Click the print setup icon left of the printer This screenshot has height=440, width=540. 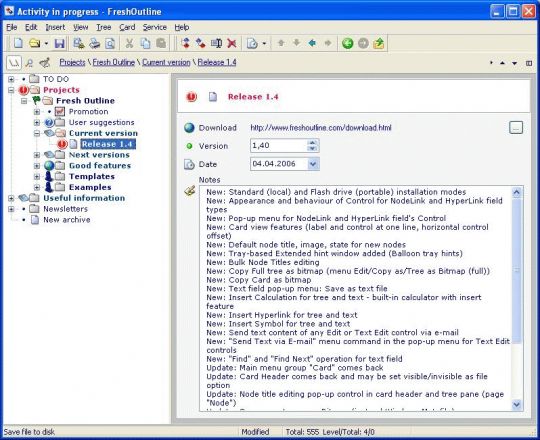[79, 43]
